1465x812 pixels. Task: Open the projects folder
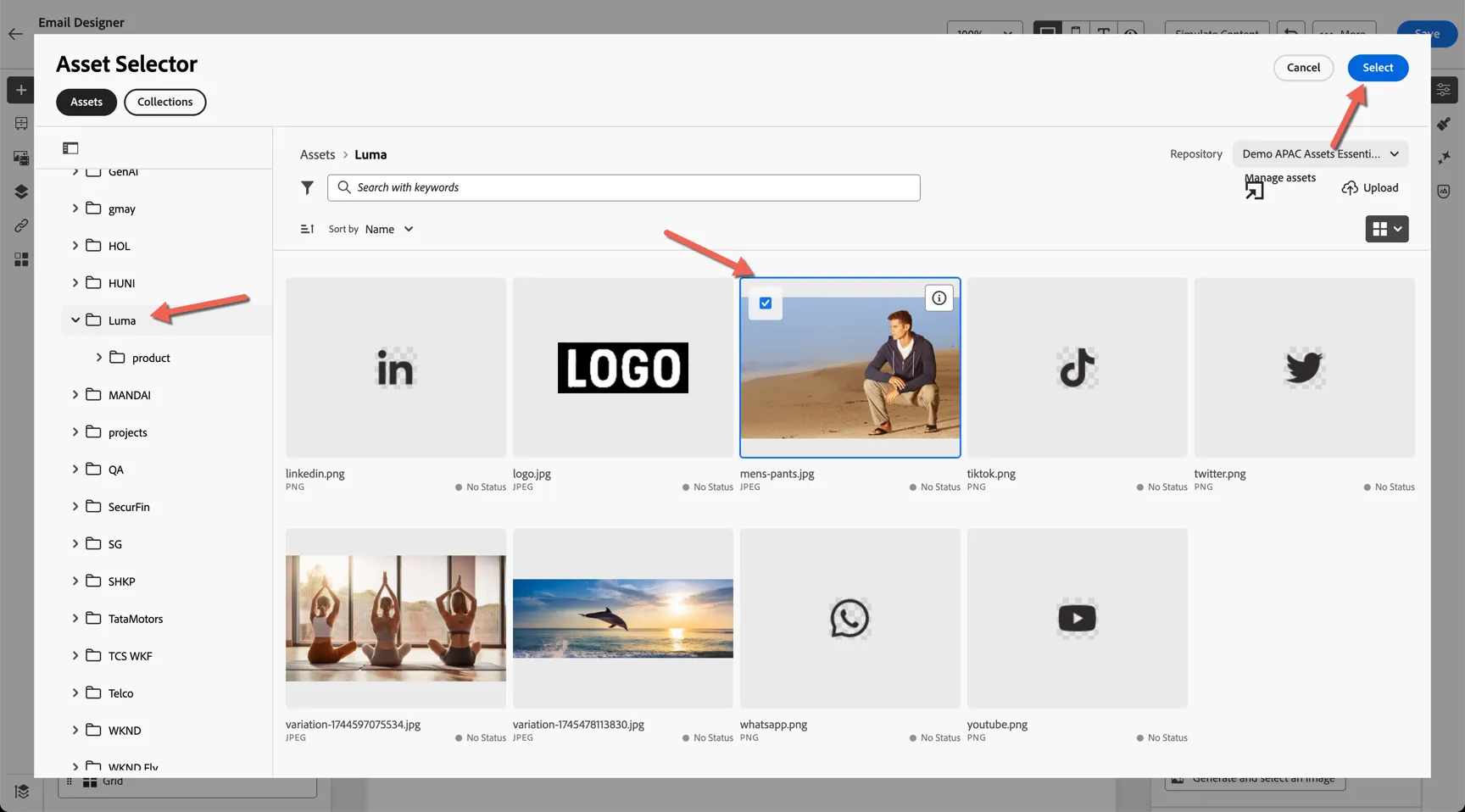[x=128, y=432]
